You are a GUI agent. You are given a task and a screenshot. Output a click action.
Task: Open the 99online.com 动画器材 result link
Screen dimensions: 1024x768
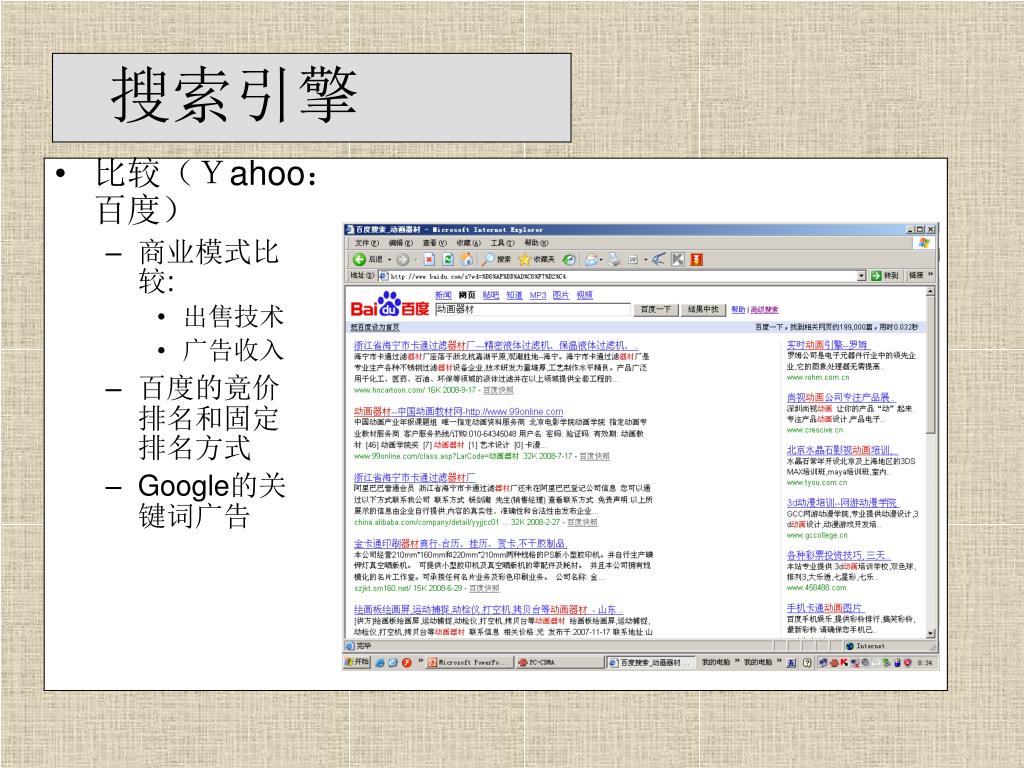tap(458, 411)
